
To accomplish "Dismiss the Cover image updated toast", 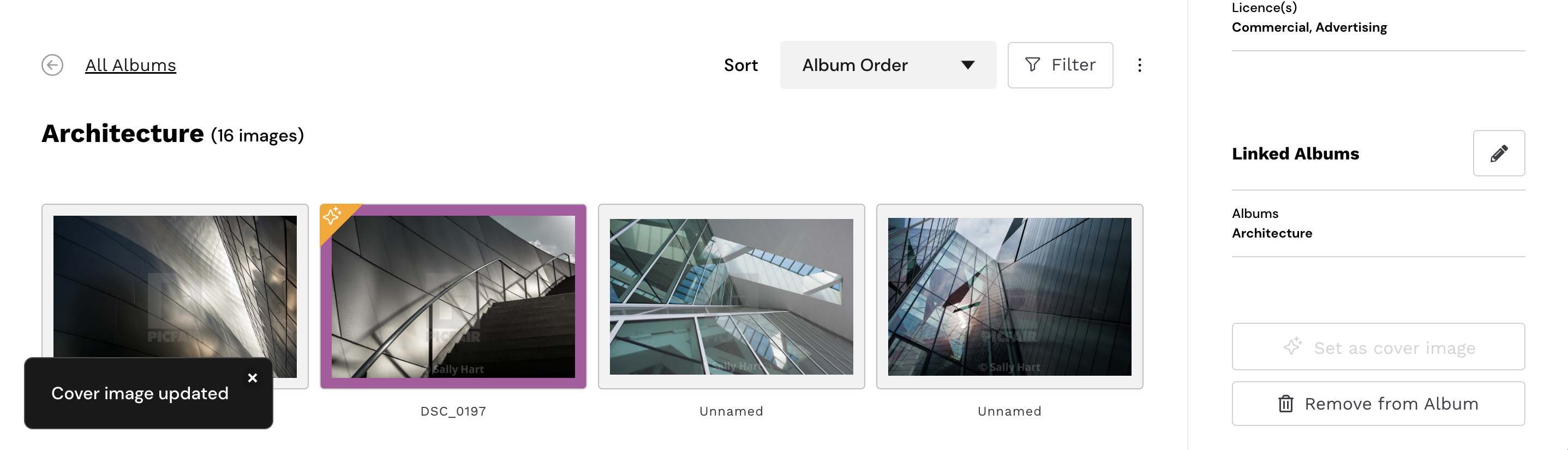I will tap(253, 378).
